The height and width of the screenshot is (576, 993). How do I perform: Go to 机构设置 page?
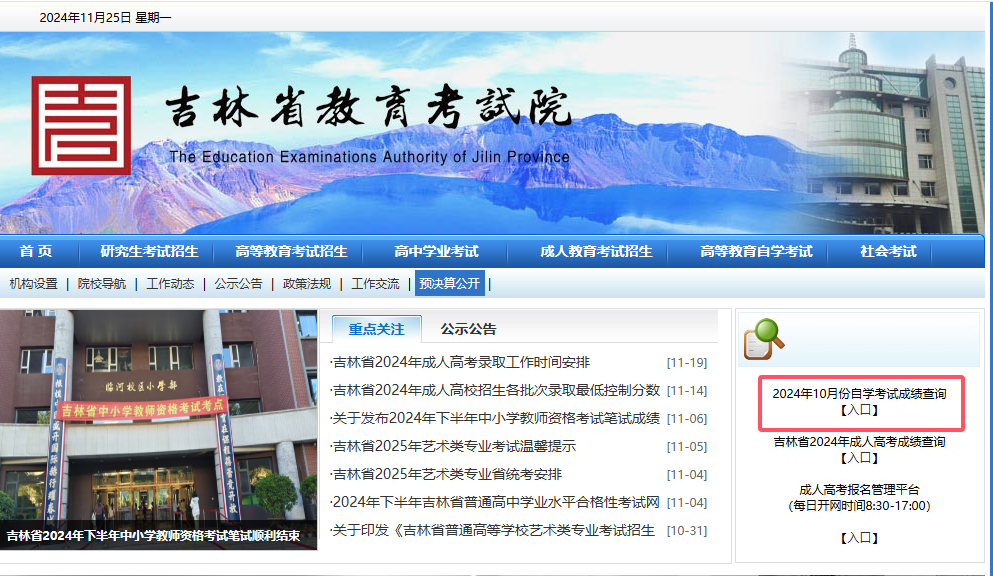[x=34, y=284]
